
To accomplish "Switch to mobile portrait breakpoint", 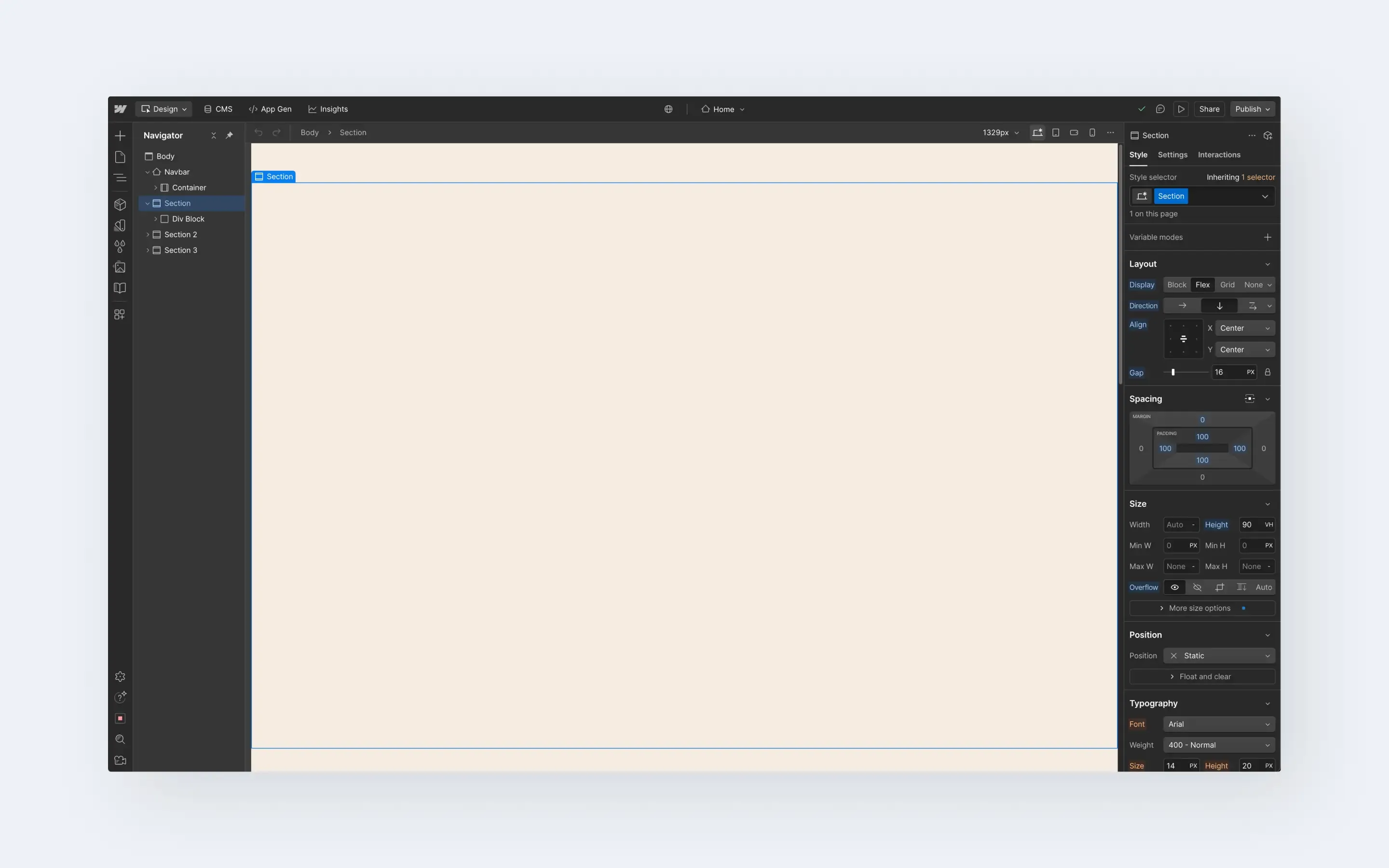I will coord(1092,133).
